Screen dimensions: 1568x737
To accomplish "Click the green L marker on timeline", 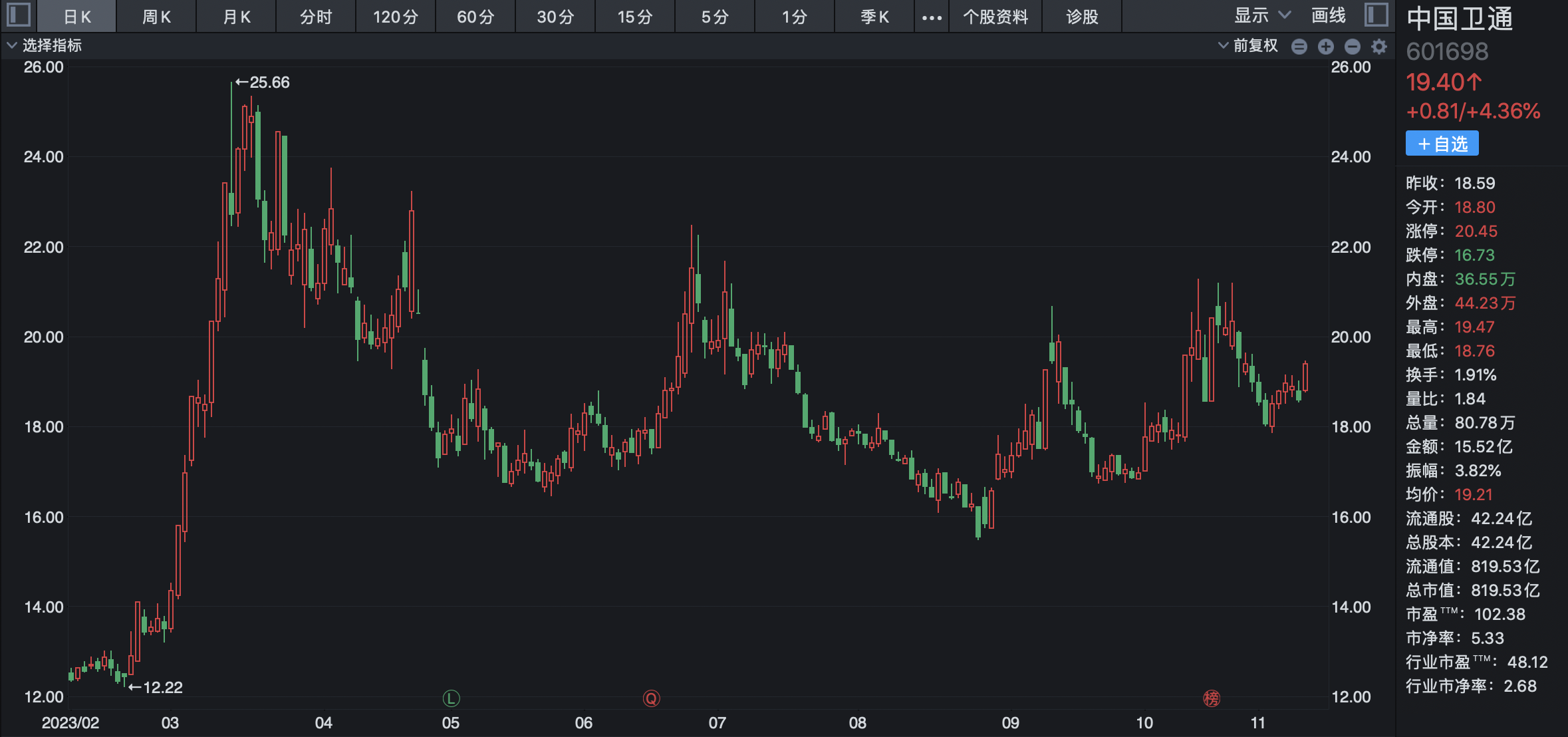I will point(451,698).
